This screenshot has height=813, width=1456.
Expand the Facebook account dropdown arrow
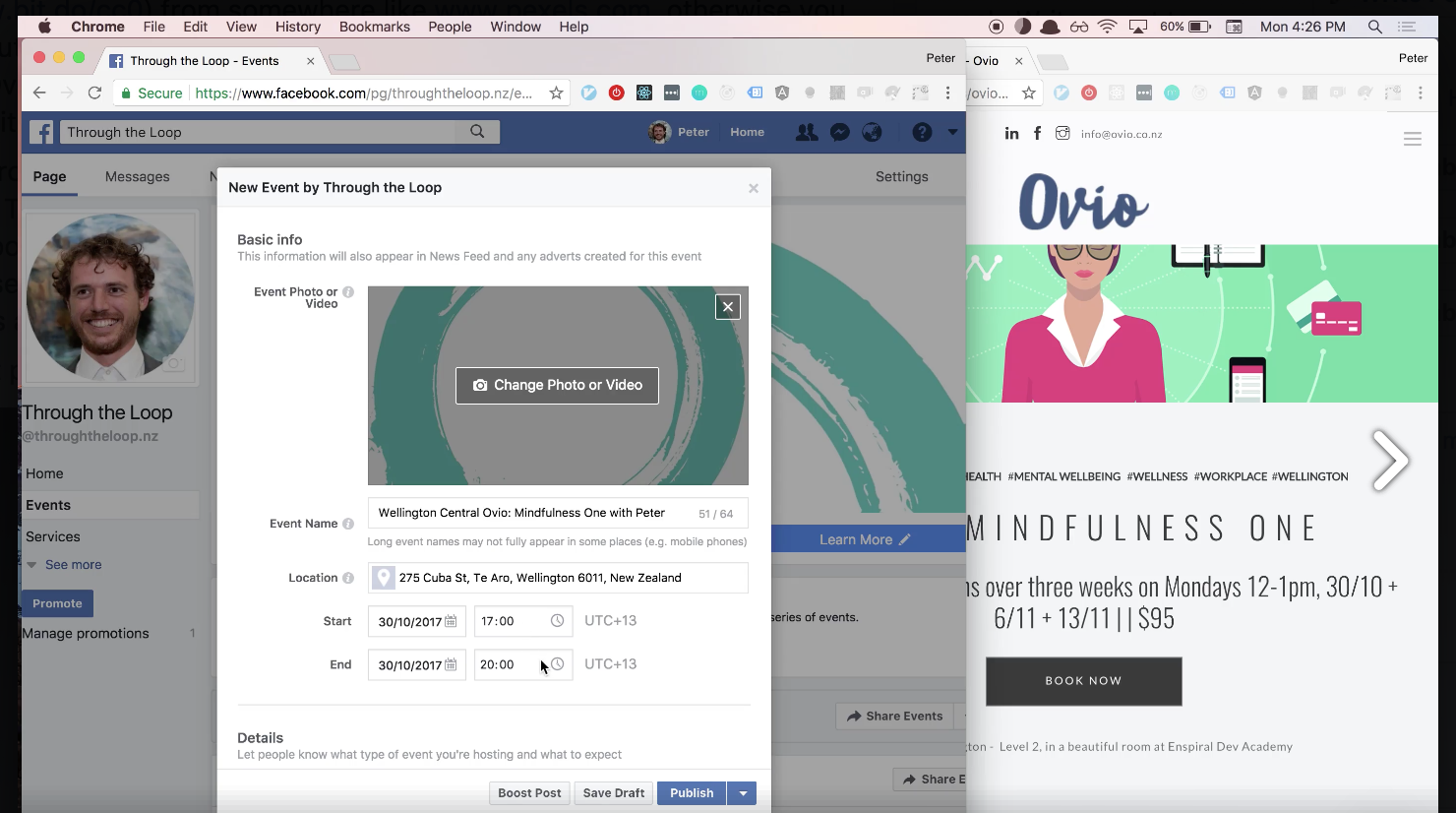[952, 132]
